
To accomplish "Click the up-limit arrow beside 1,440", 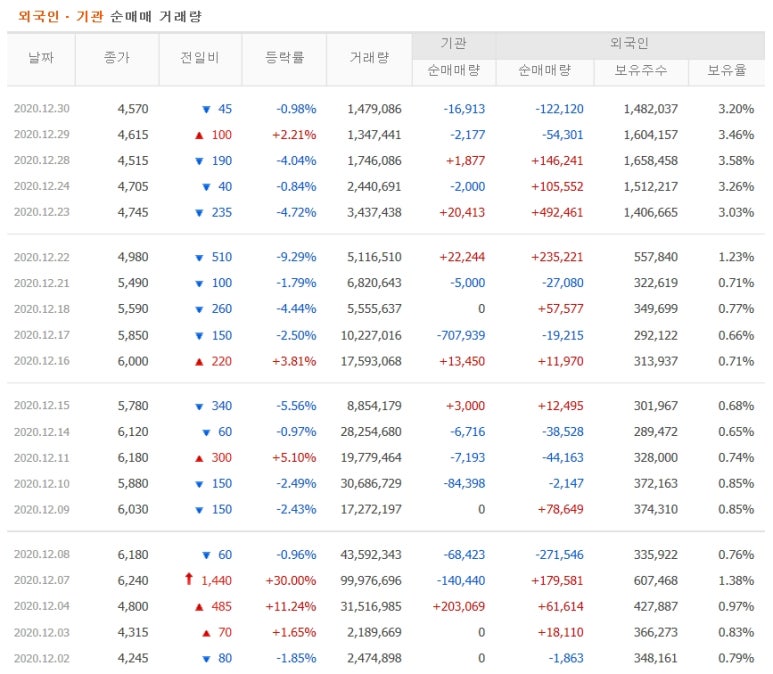I will 189,579.
